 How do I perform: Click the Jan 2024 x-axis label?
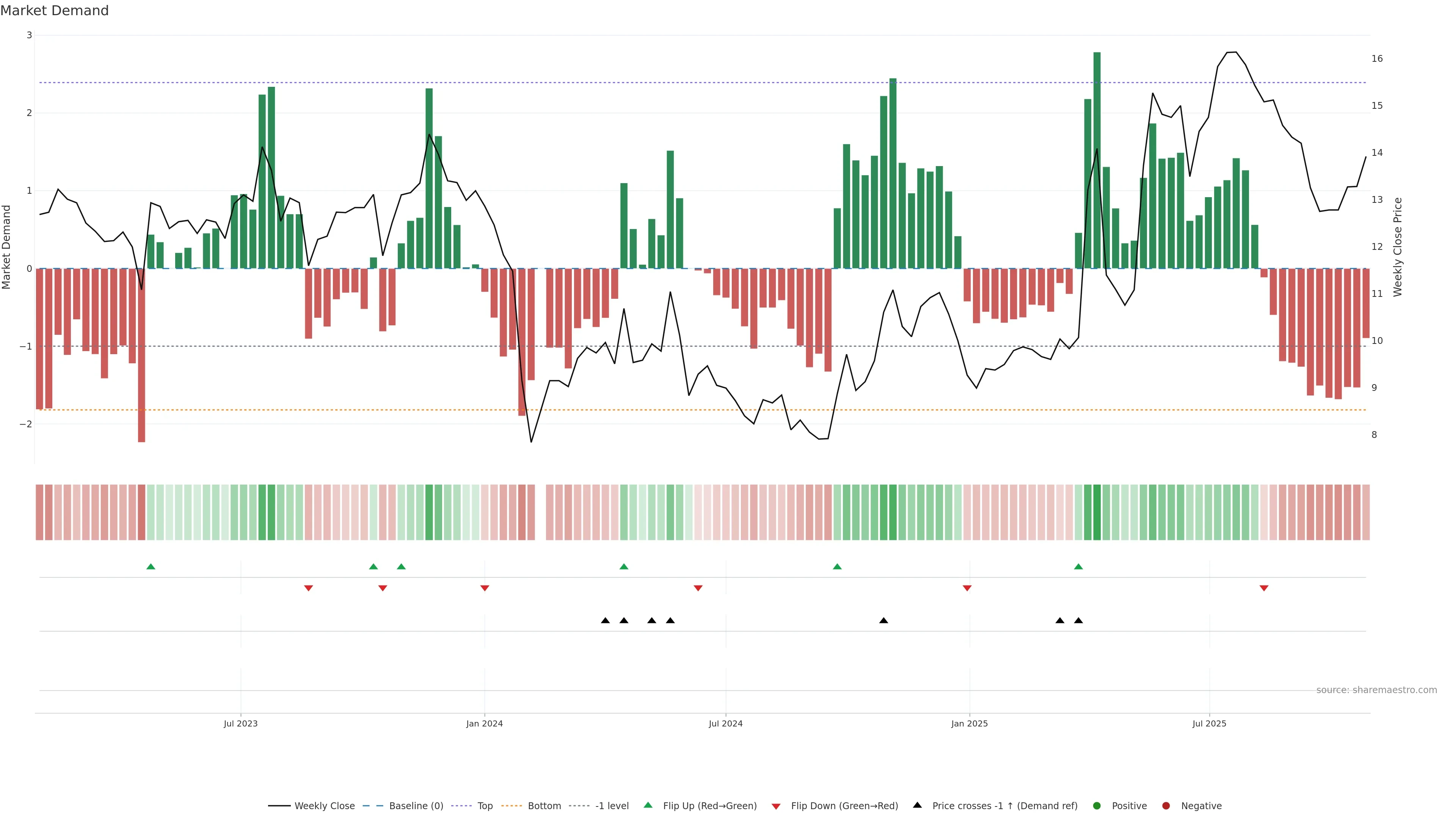coord(485,723)
